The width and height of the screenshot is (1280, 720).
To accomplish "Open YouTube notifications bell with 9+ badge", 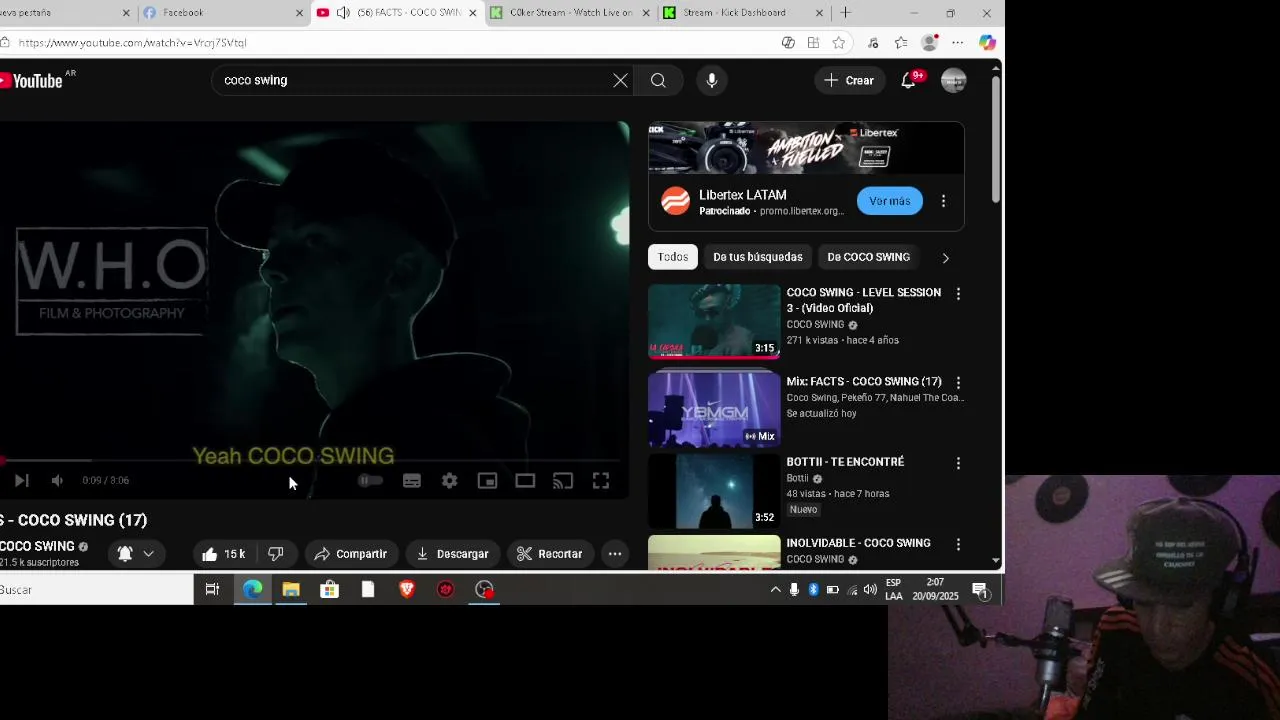I will tap(908, 80).
